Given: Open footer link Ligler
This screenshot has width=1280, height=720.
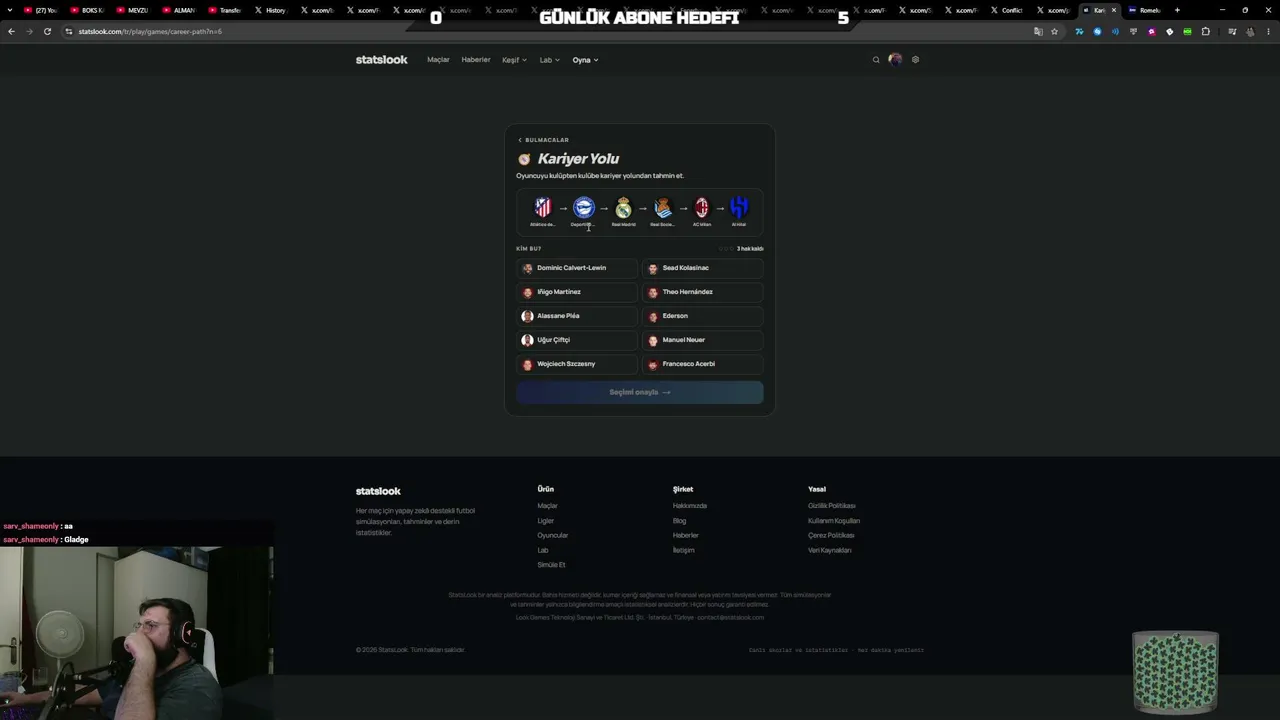Looking at the screenshot, I should [545, 521].
